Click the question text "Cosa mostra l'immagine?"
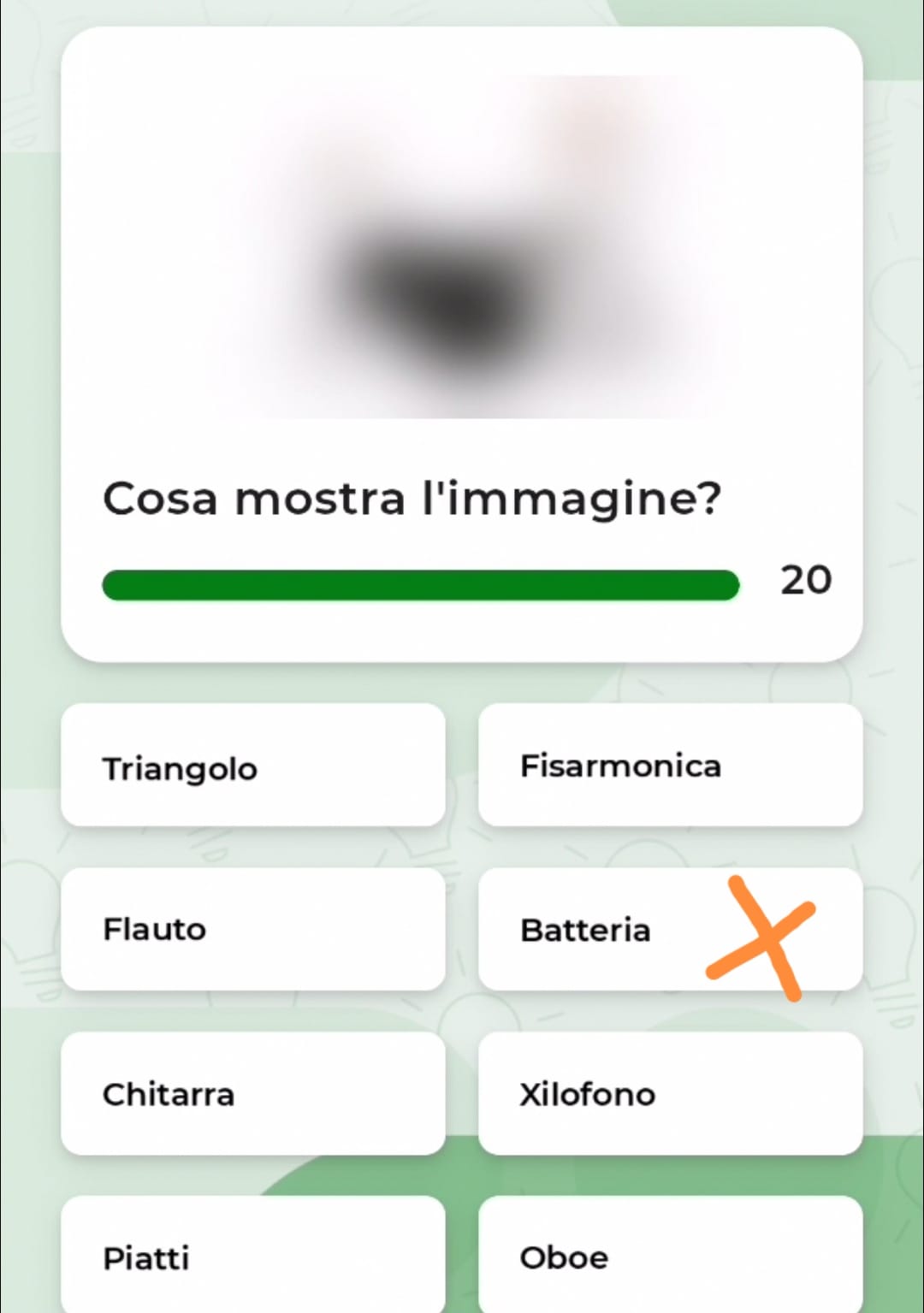The width and height of the screenshot is (924, 1313). click(412, 499)
